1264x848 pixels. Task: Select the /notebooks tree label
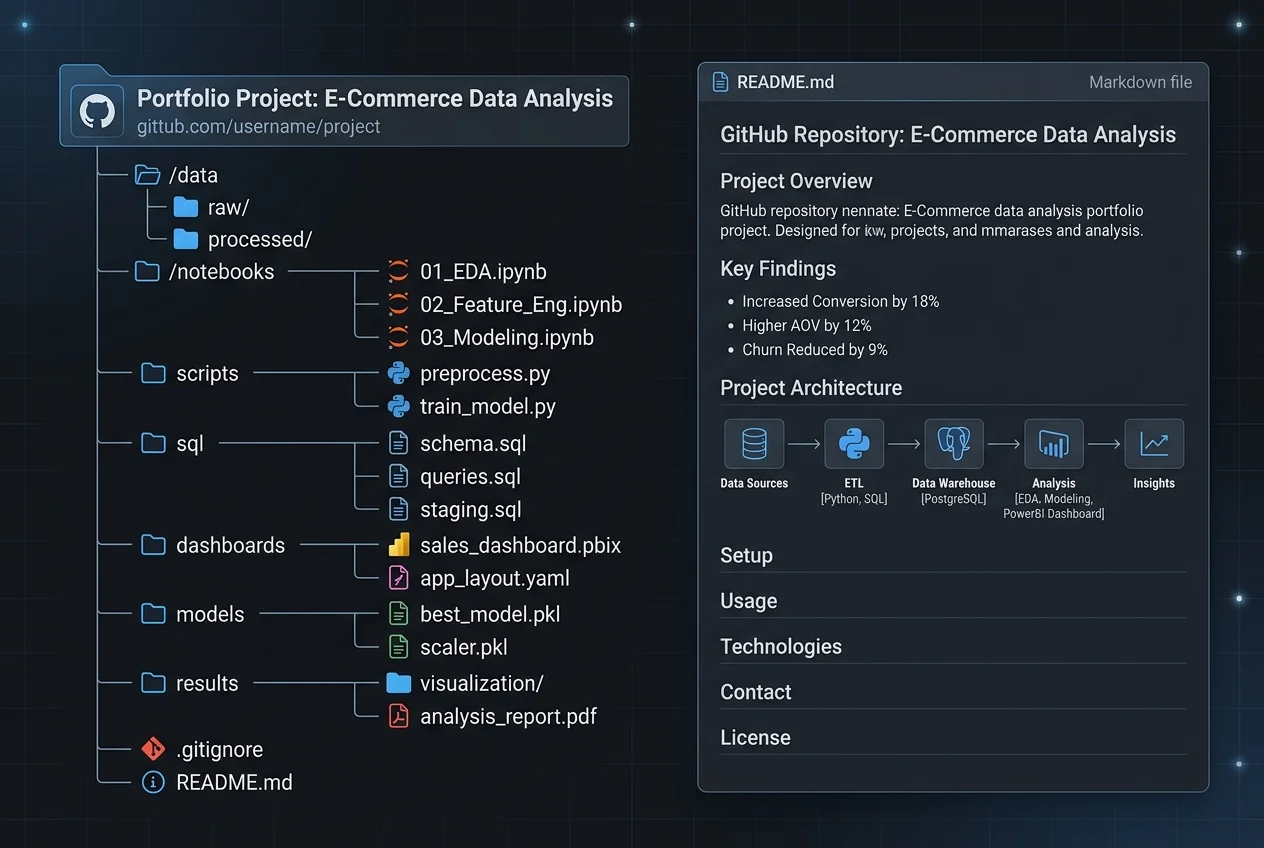tap(222, 271)
